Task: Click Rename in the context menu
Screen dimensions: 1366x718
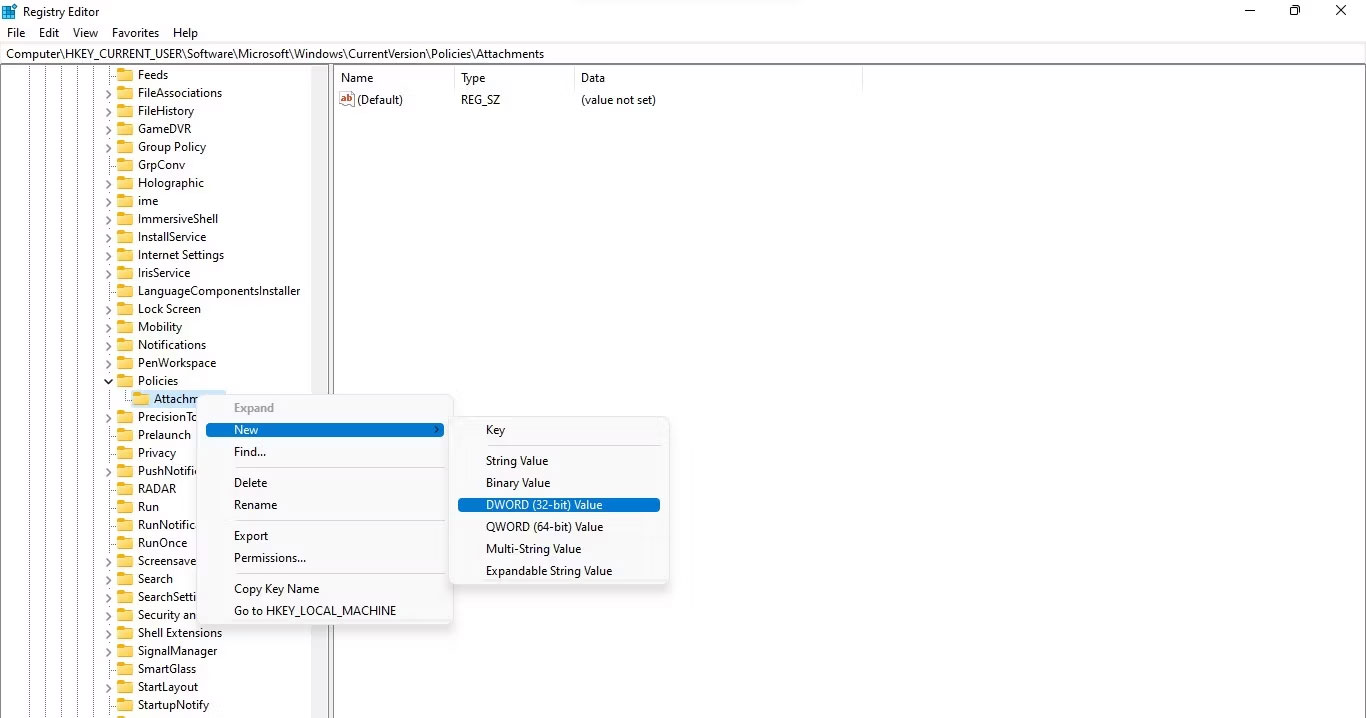Action: (x=255, y=505)
